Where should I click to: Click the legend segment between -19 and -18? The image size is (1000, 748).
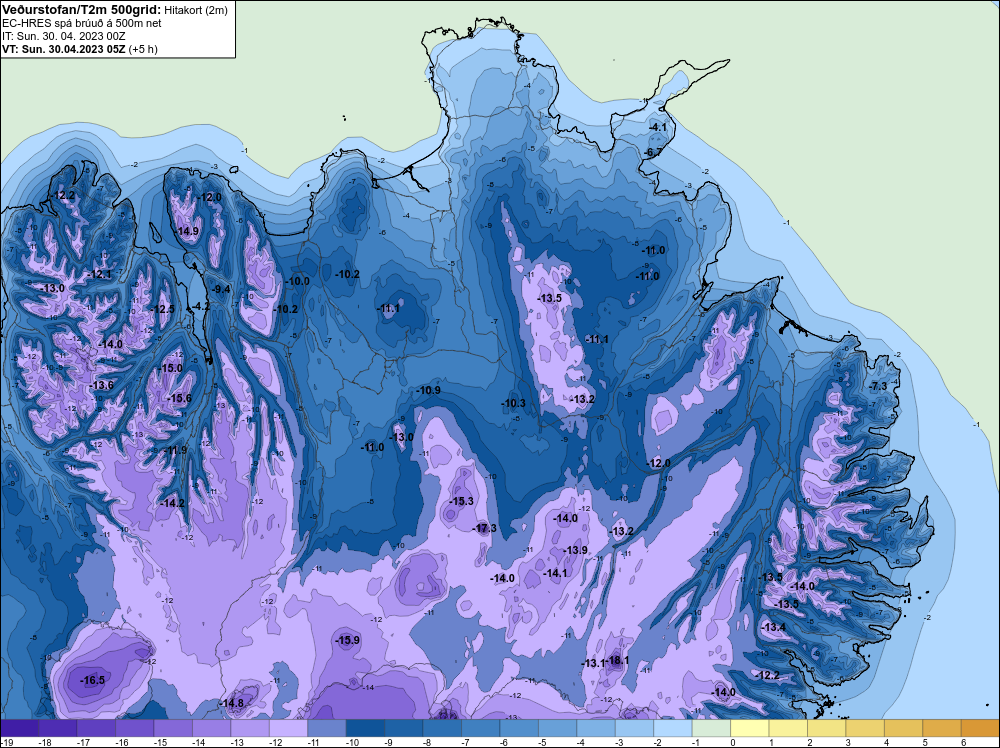pos(19,728)
